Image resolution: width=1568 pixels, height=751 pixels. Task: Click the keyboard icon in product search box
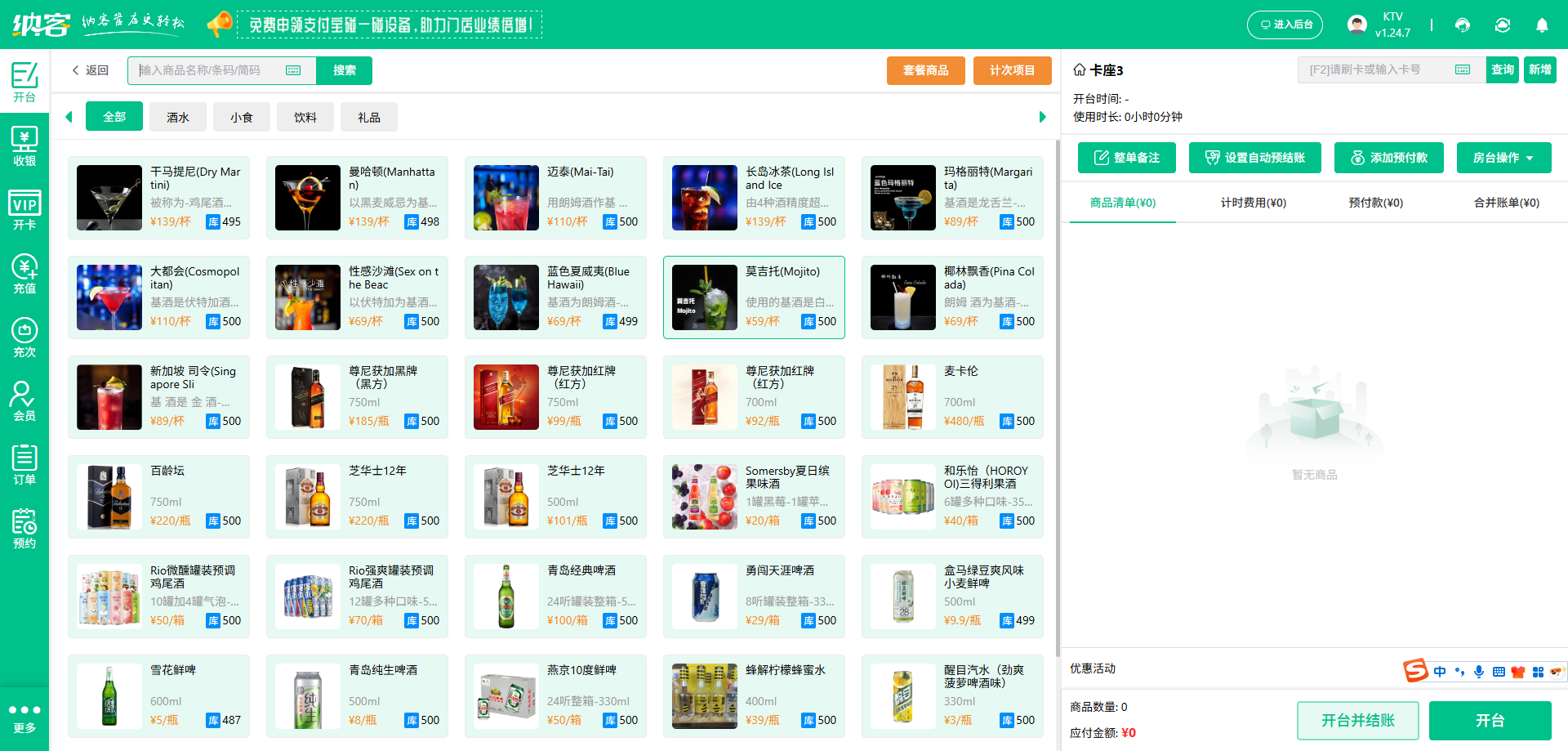pos(293,70)
